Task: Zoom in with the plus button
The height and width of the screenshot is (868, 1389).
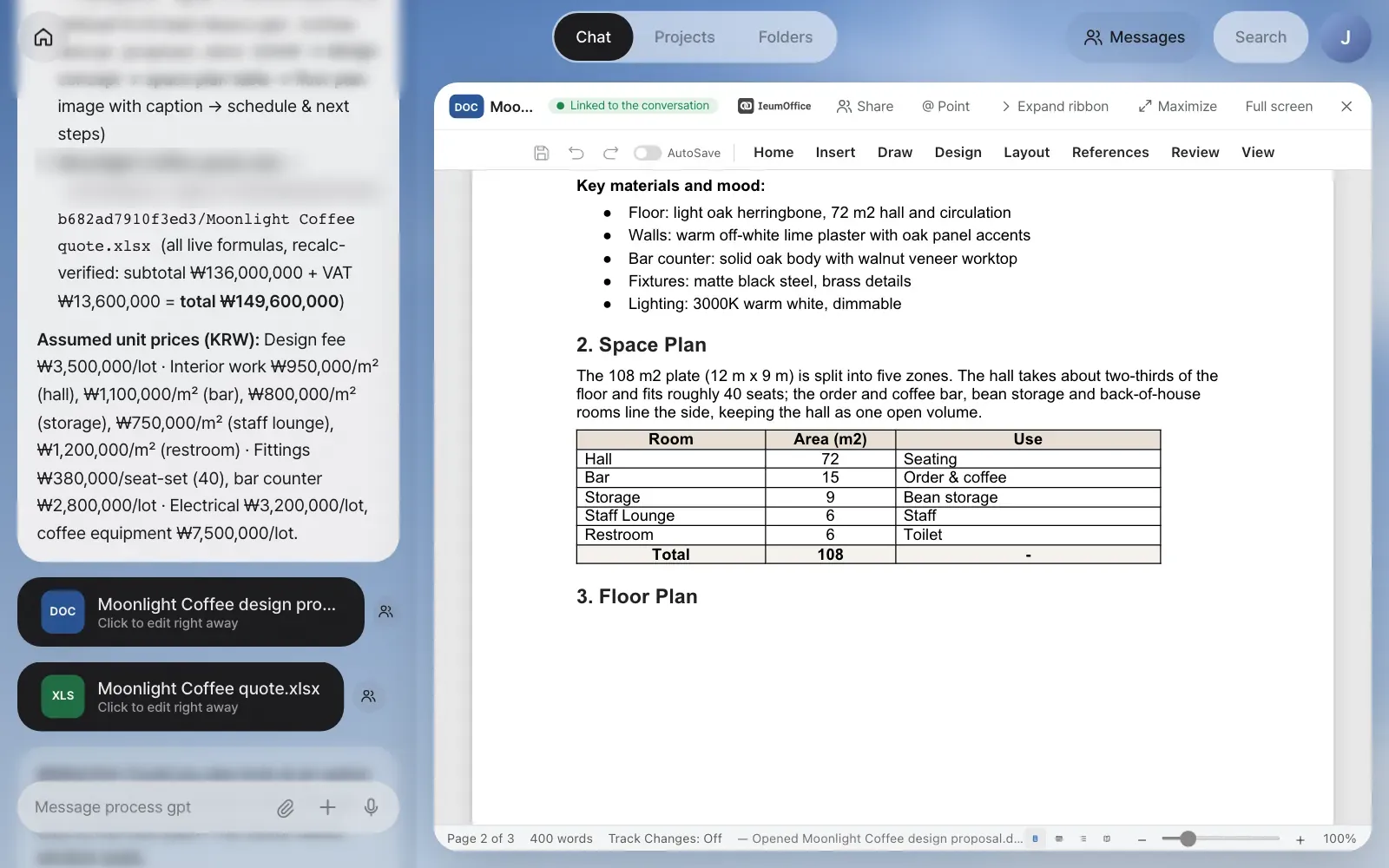Action: tap(1300, 839)
